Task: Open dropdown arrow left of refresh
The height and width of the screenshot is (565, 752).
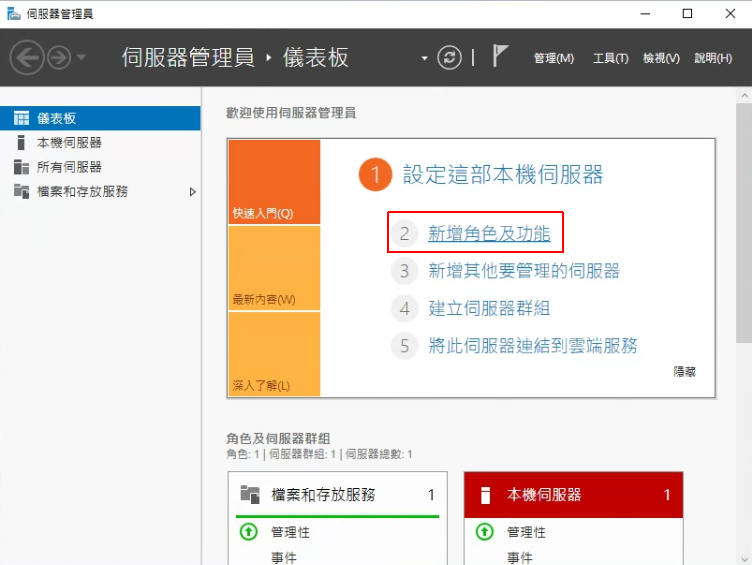Action: (x=425, y=58)
